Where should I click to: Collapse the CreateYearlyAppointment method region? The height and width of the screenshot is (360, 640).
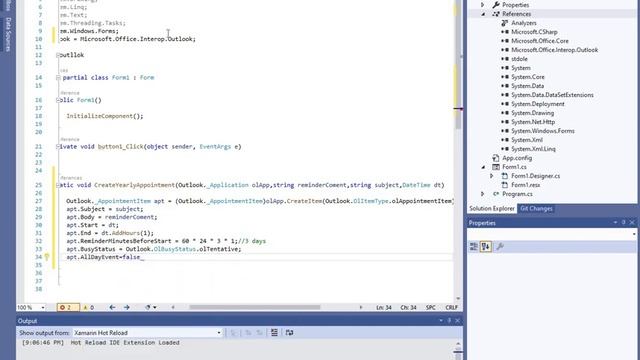(x=58, y=185)
